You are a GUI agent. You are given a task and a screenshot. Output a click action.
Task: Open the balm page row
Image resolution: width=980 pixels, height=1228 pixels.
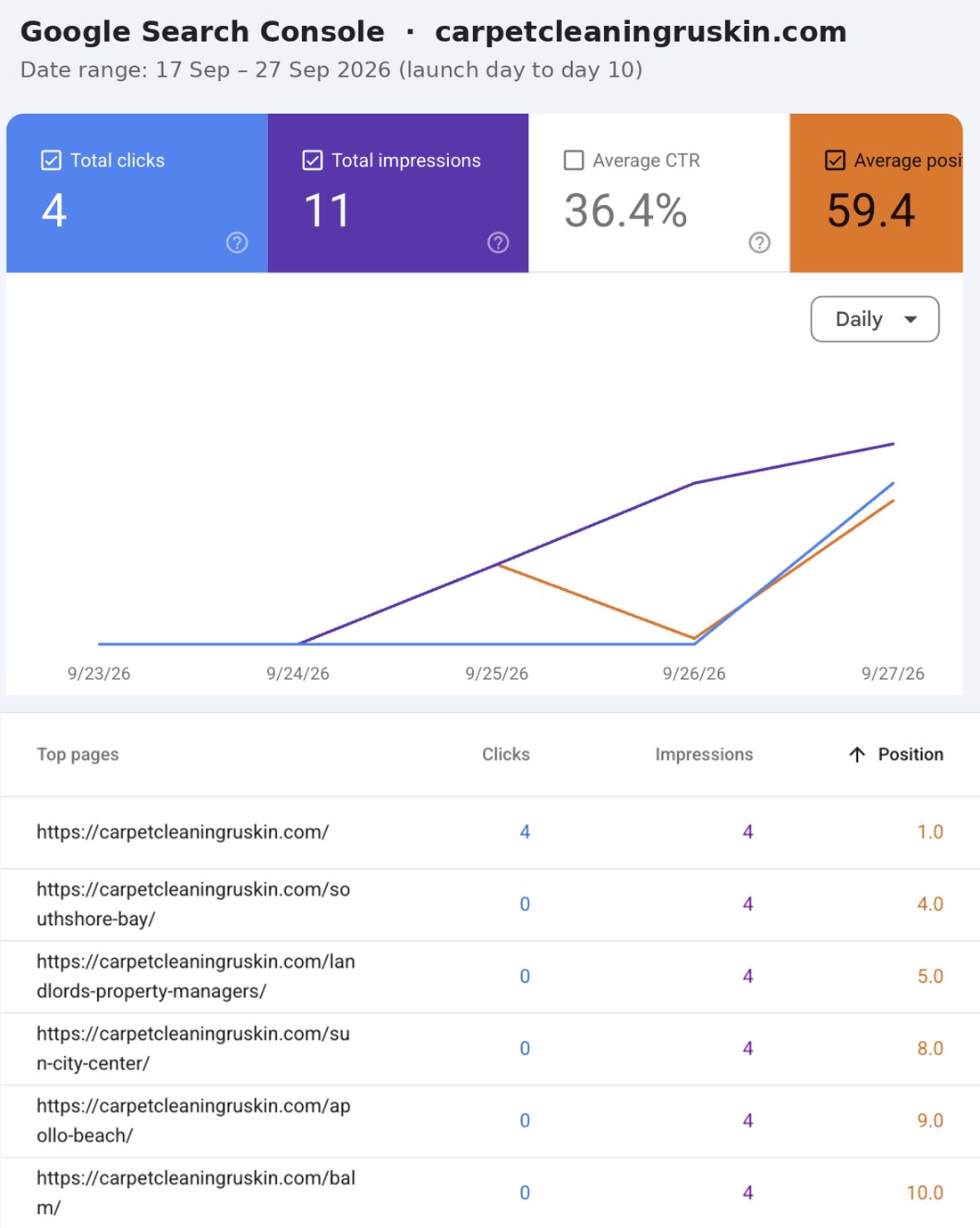[196, 1193]
